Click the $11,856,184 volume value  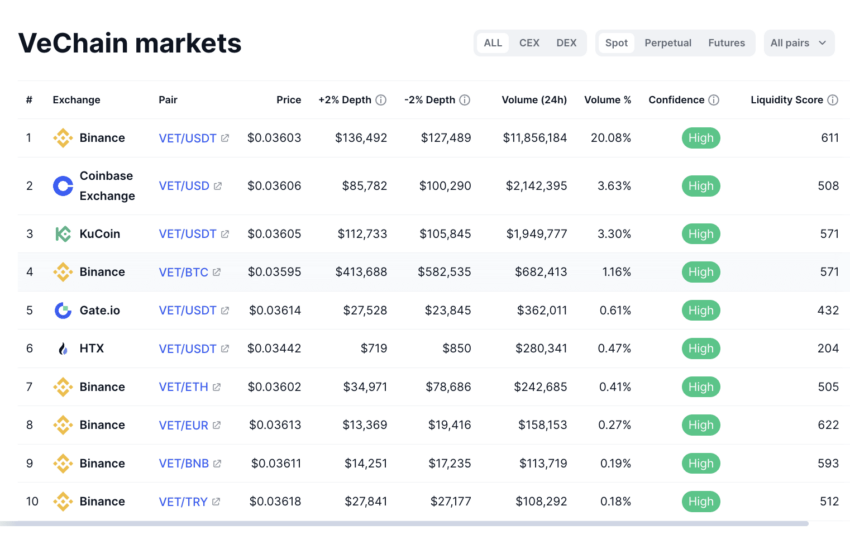[x=535, y=138]
